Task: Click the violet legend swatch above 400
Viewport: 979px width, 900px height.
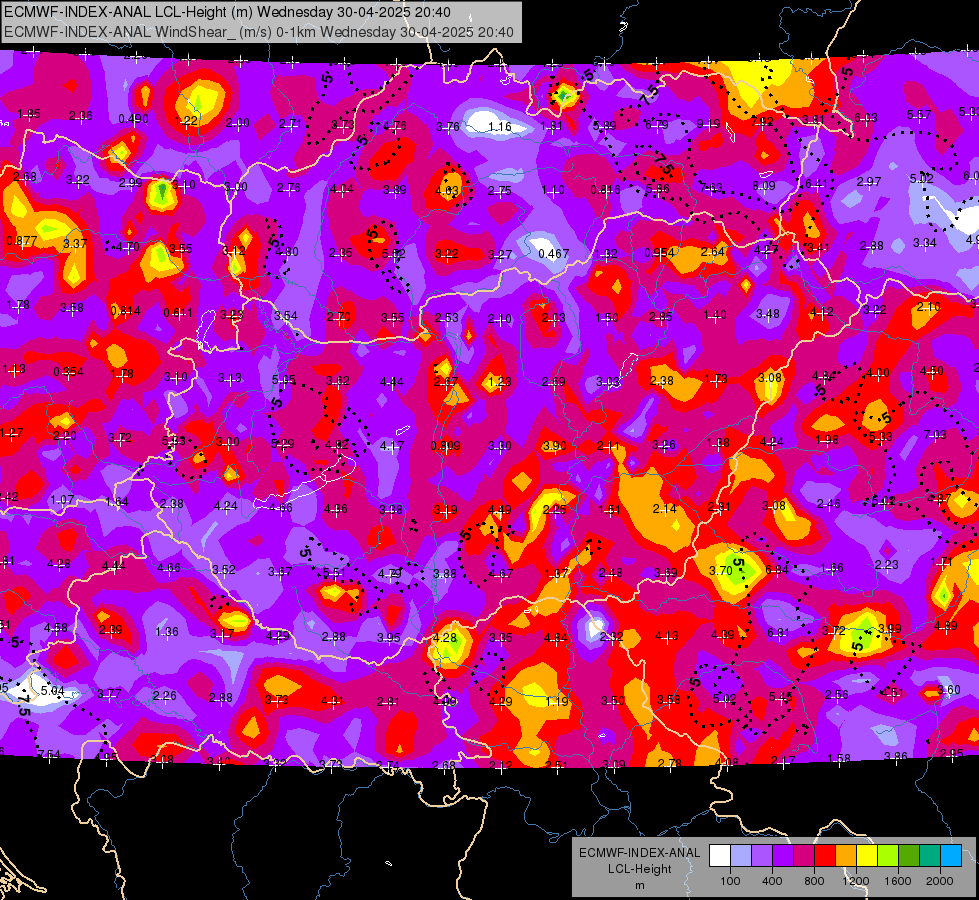Action: click(783, 855)
